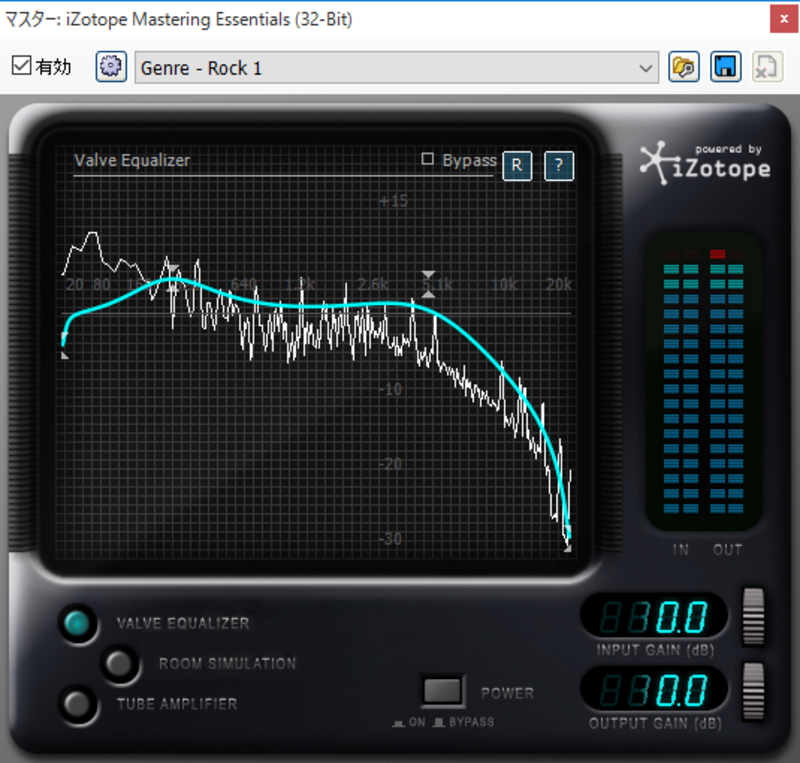This screenshot has height=763, width=800.
Task: Check the Valve Equalizer Bypass checkbox
Action: pyautogui.click(x=427, y=159)
